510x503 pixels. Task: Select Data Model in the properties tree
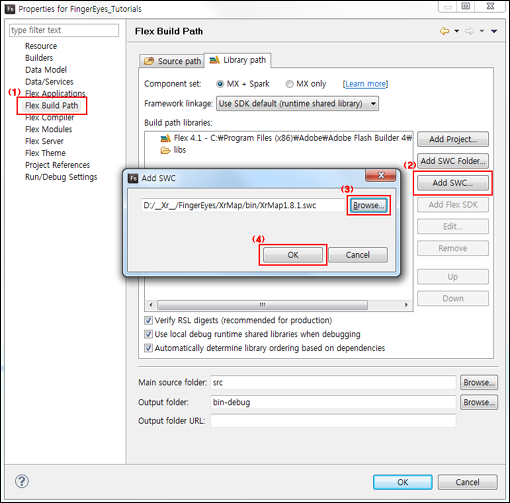pyautogui.click(x=46, y=70)
